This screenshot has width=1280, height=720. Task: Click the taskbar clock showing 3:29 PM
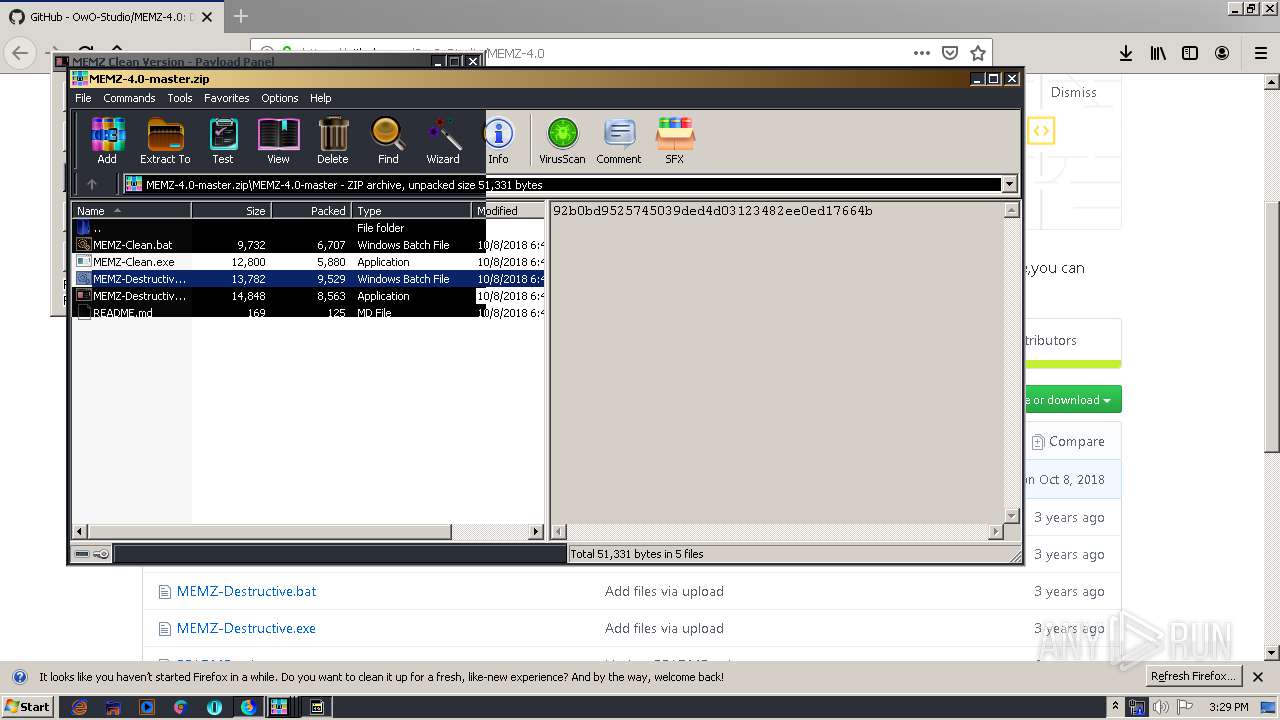tap(1228, 707)
